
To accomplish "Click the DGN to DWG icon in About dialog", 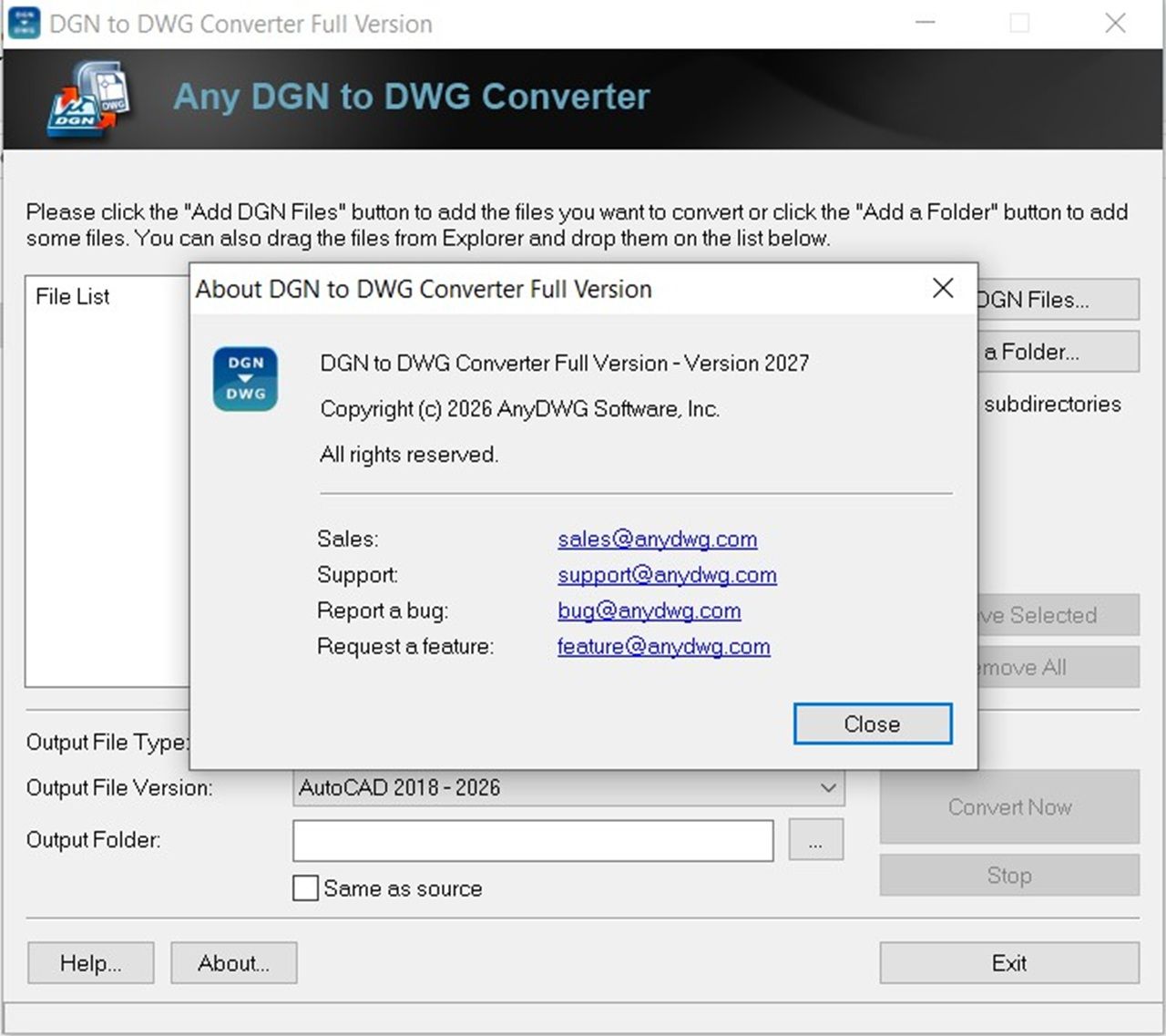I will click(245, 378).
